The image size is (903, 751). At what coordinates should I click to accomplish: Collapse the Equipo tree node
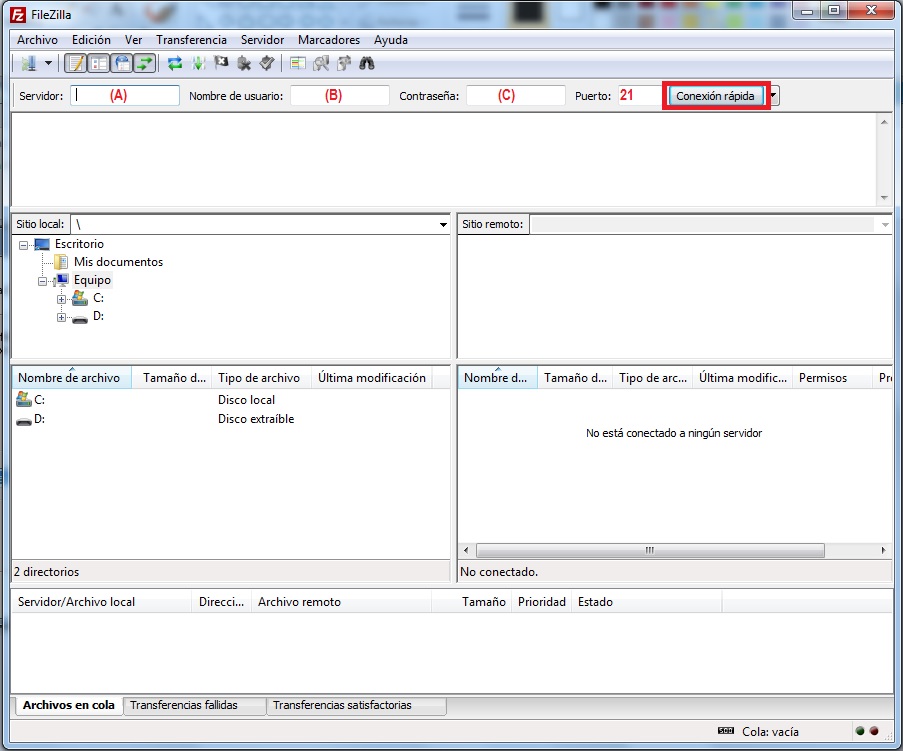point(43,281)
